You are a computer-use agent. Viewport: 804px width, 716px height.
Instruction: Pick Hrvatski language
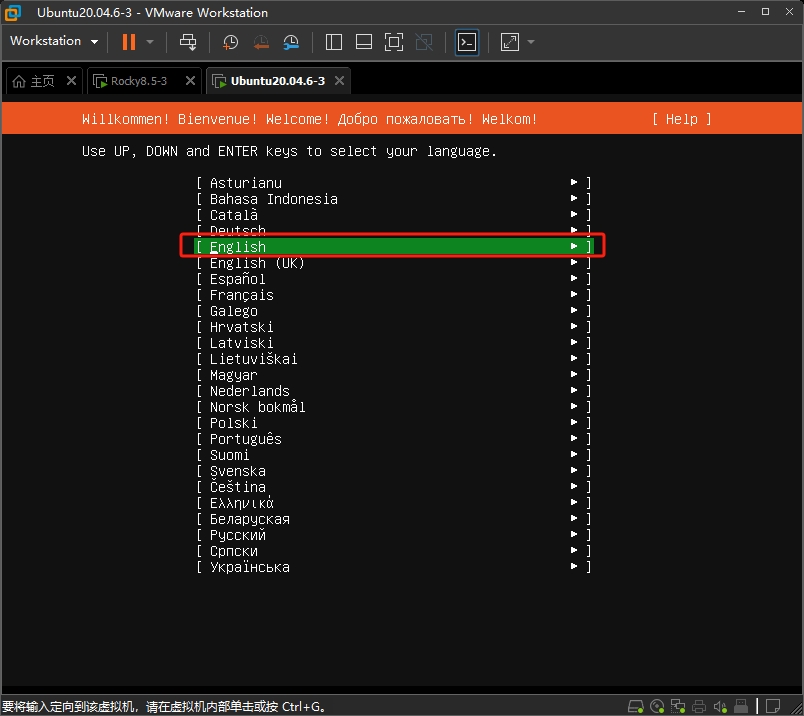[393, 327]
